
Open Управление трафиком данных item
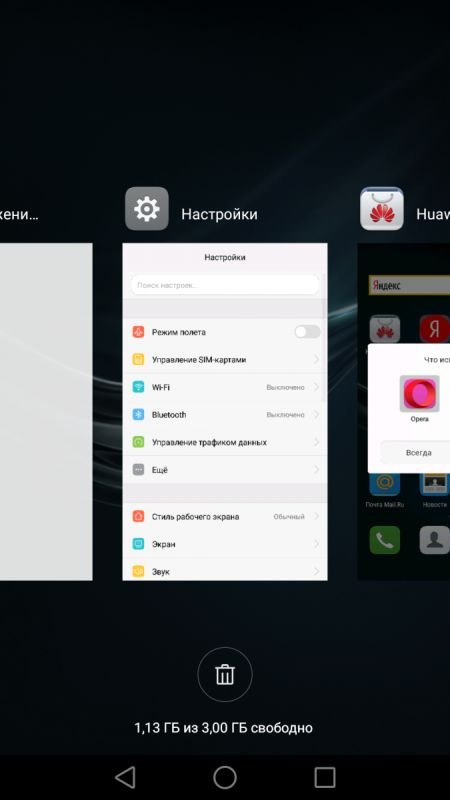[x=225, y=442]
